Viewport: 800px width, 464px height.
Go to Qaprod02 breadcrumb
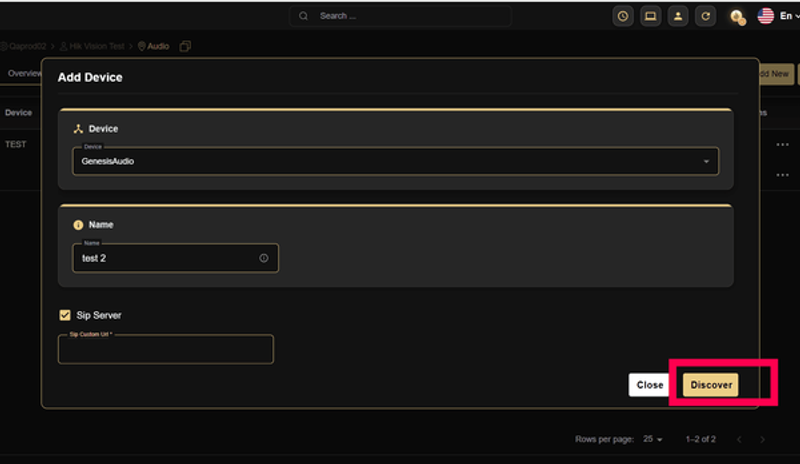click(x=23, y=46)
